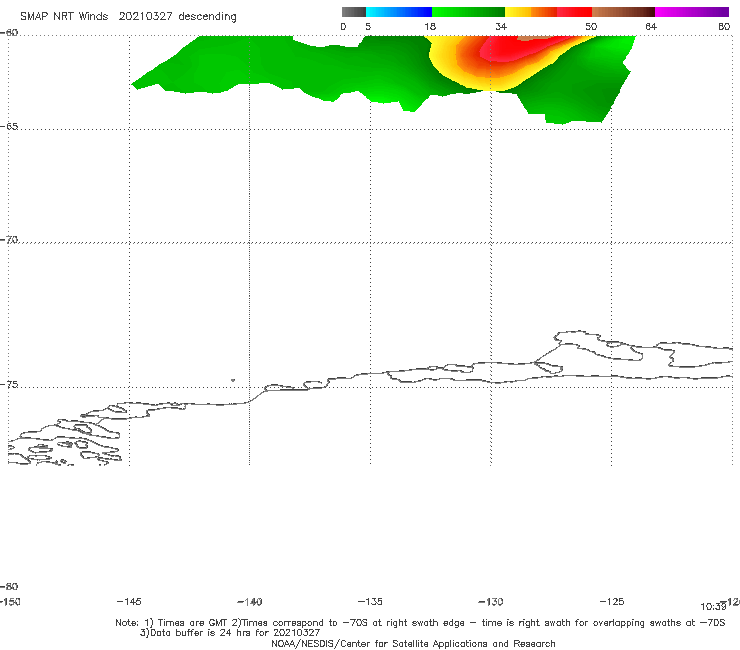Click the longitude label '-135'
Screen dimensions: 740x650
(x=370, y=602)
